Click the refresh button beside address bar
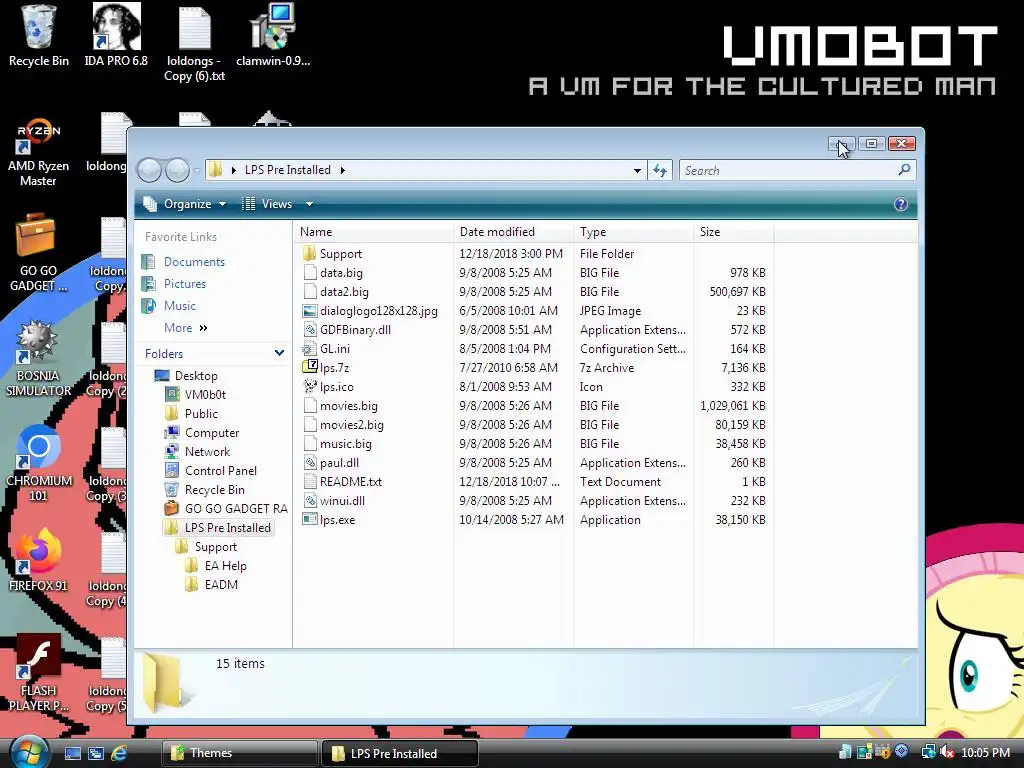This screenshot has width=1024, height=768. tap(660, 170)
